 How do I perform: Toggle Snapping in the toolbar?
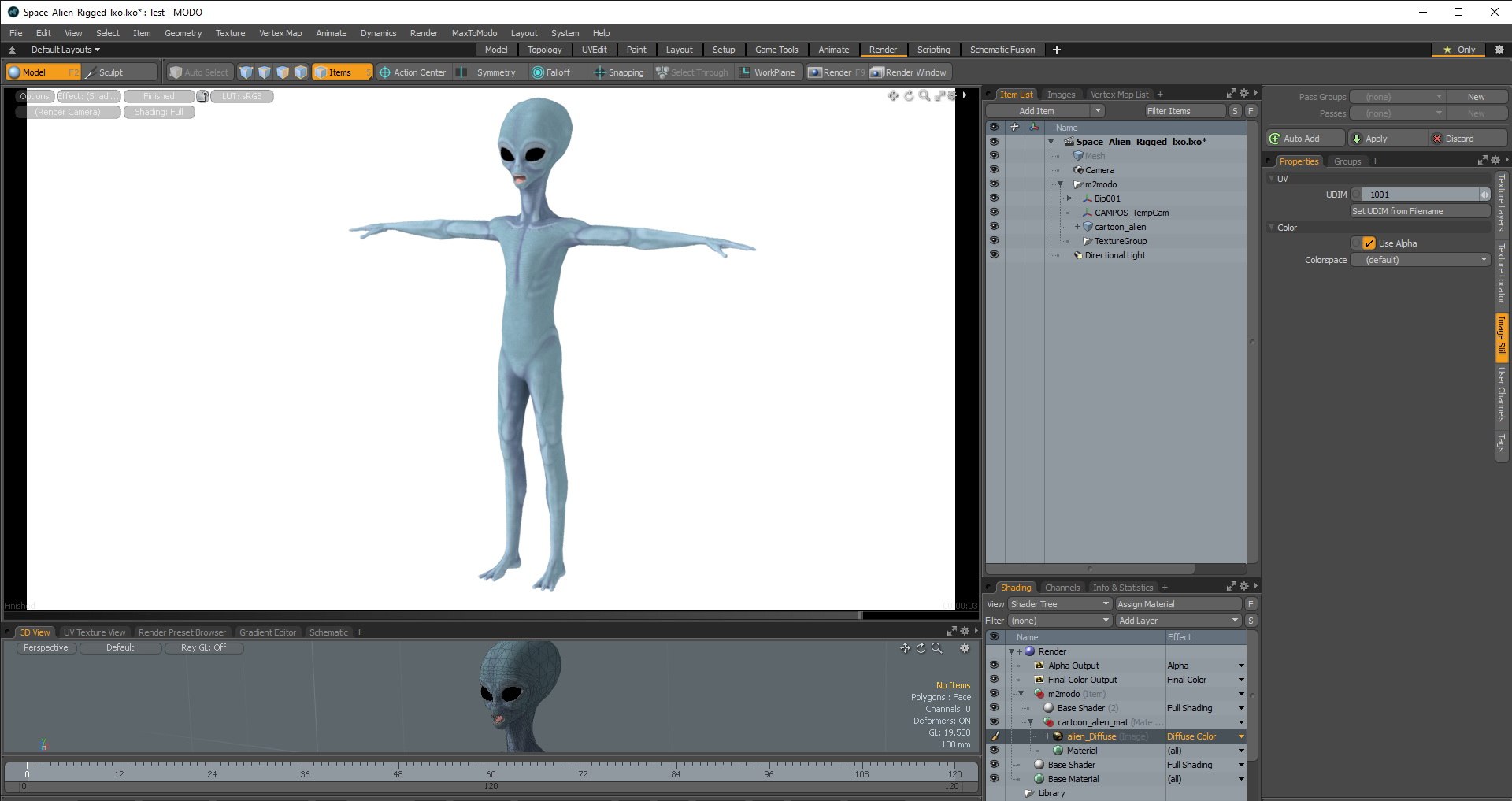(x=619, y=72)
